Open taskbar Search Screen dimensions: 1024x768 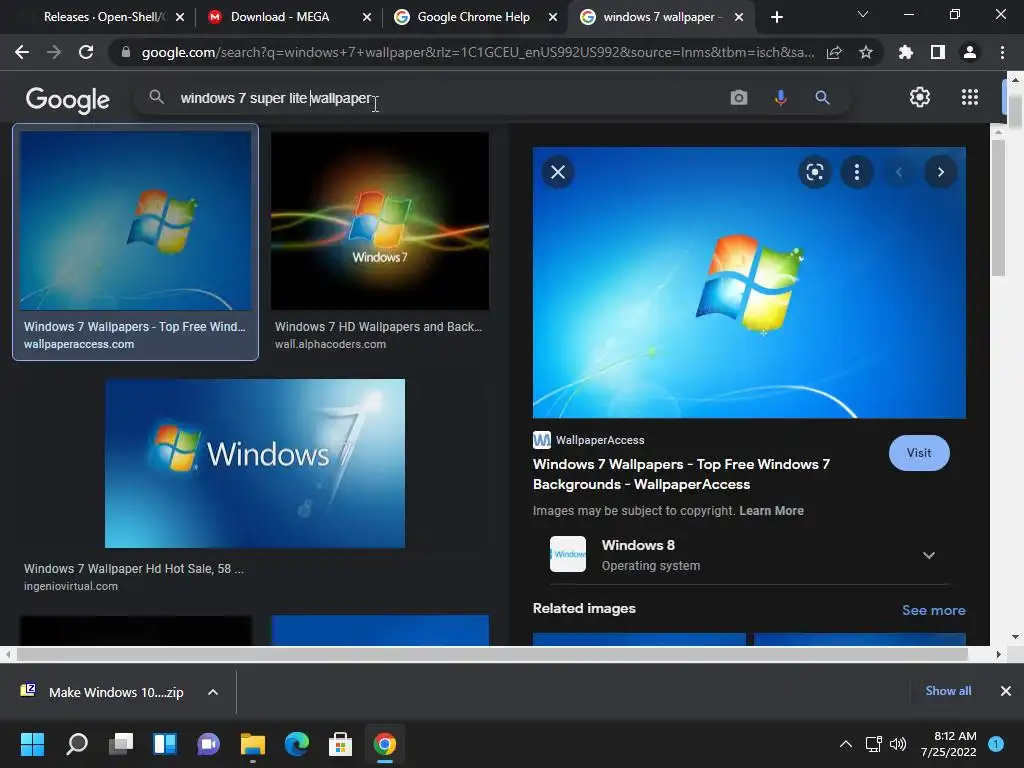pyautogui.click(x=76, y=744)
